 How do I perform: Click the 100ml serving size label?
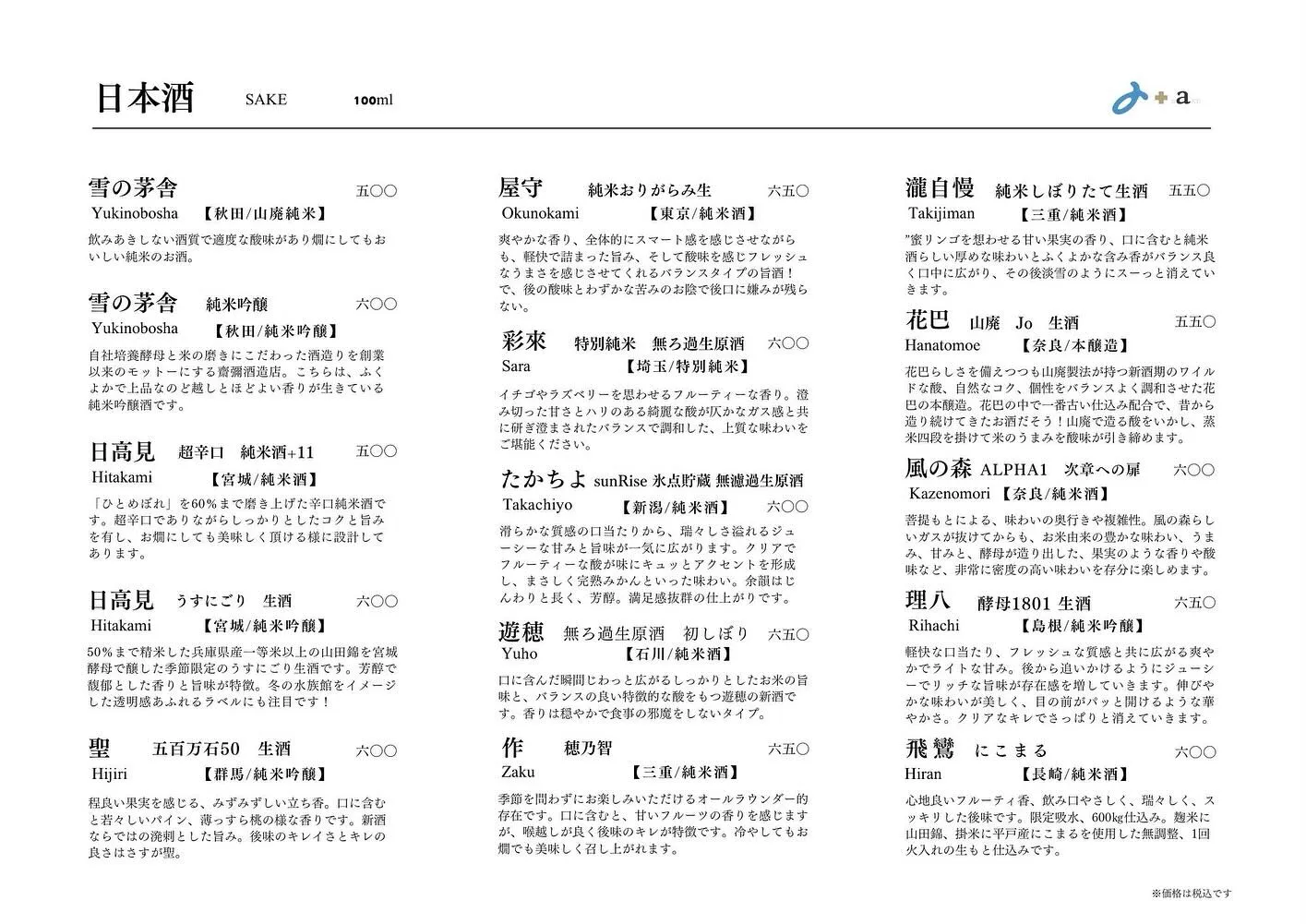(x=373, y=100)
